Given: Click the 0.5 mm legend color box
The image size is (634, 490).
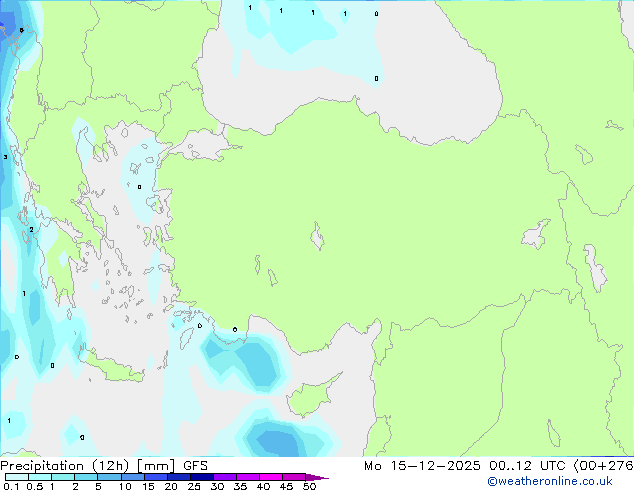Looking at the screenshot, I should click(x=40, y=477).
